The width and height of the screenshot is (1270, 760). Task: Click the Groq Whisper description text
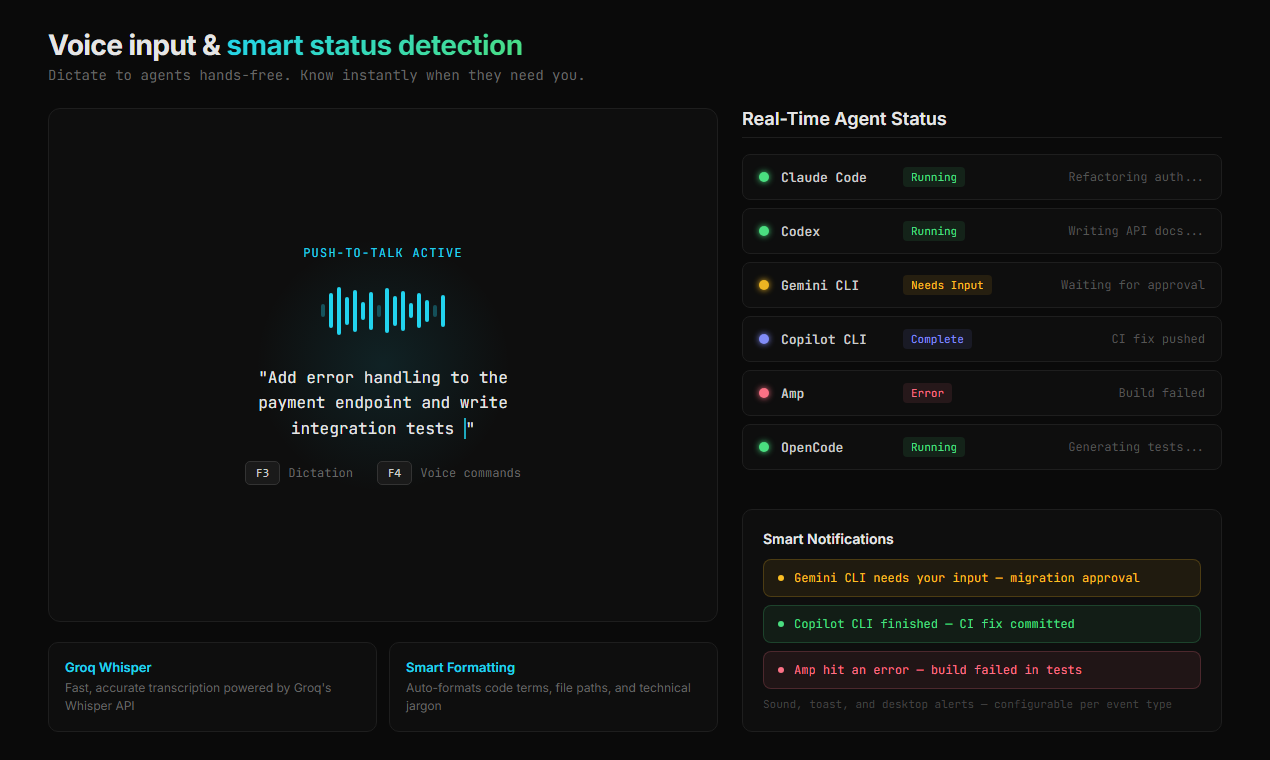(198, 697)
